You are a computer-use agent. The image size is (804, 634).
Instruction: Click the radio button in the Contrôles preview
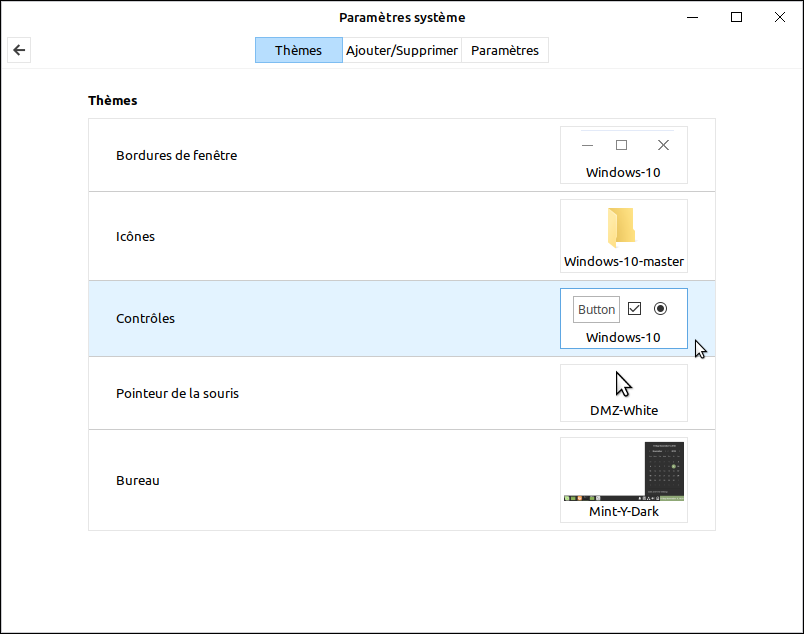click(660, 309)
